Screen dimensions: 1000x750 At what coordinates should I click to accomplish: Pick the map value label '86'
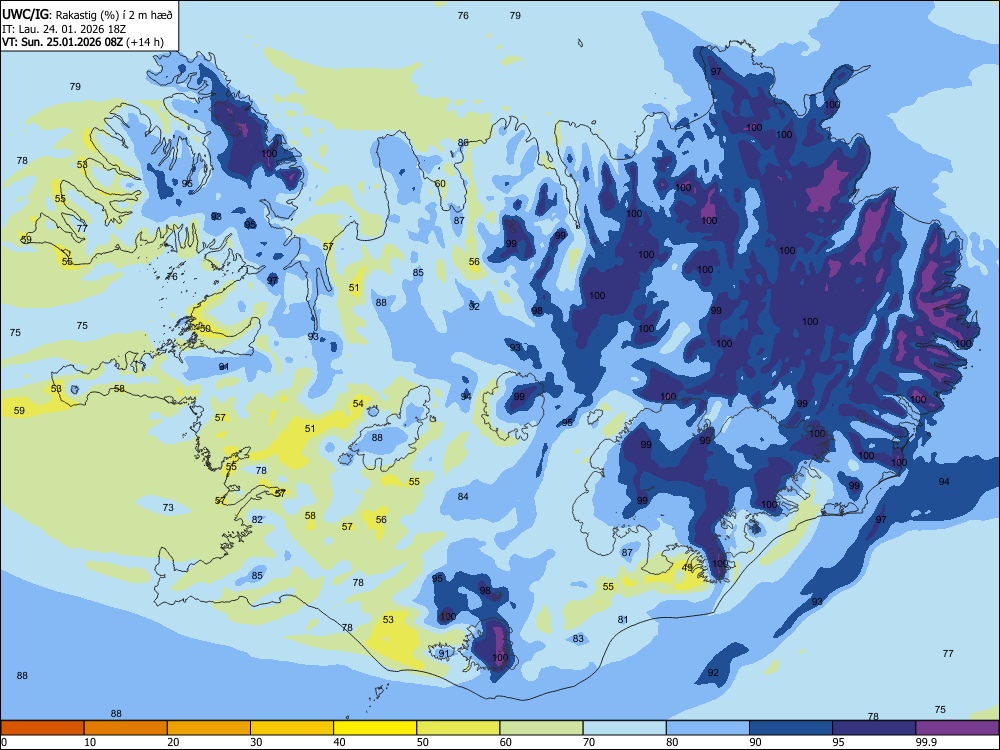tap(463, 142)
